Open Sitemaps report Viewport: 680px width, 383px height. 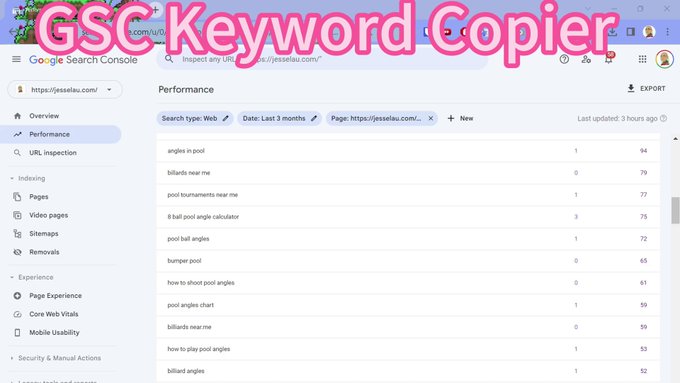(44, 233)
